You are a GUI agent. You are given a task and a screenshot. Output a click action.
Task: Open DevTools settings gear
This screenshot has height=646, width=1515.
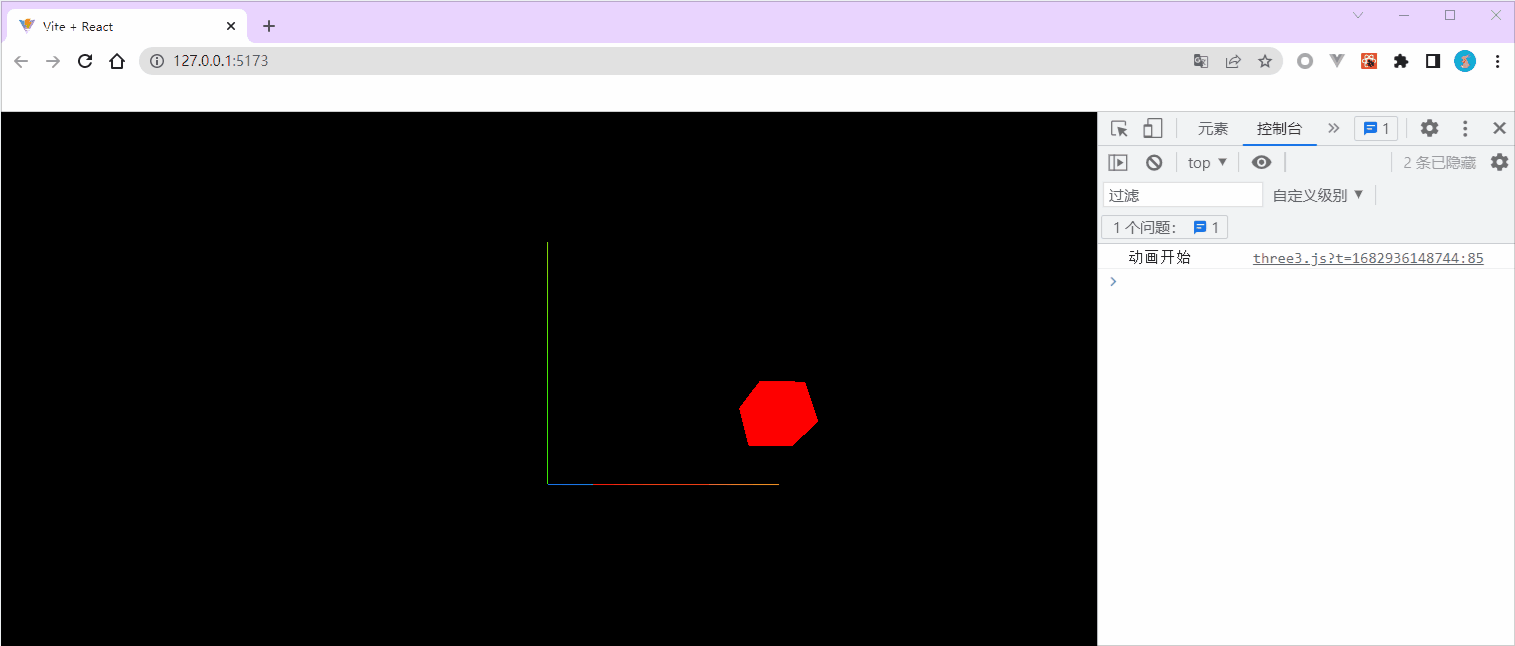1430,128
